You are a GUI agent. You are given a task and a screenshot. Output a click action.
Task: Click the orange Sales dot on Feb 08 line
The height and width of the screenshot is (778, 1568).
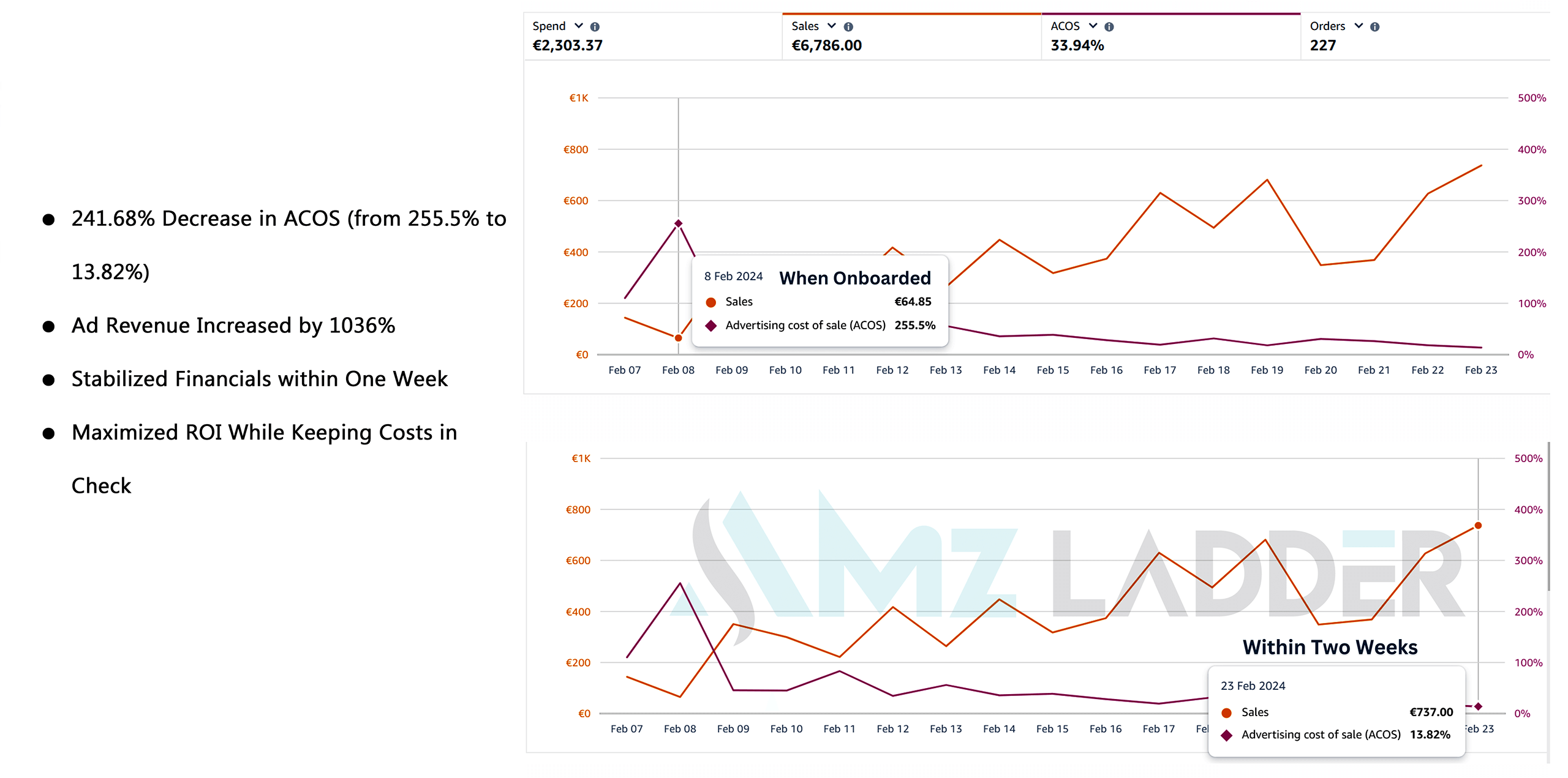[678, 338]
